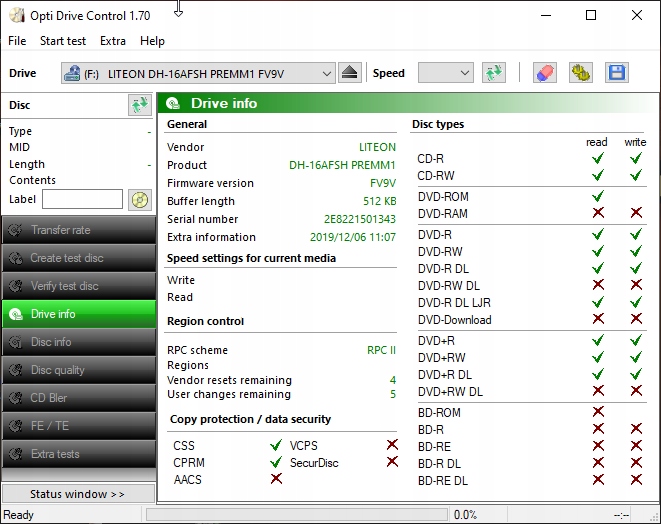Click the disc label apply icon
The image size is (661, 524).
tap(139, 199)
